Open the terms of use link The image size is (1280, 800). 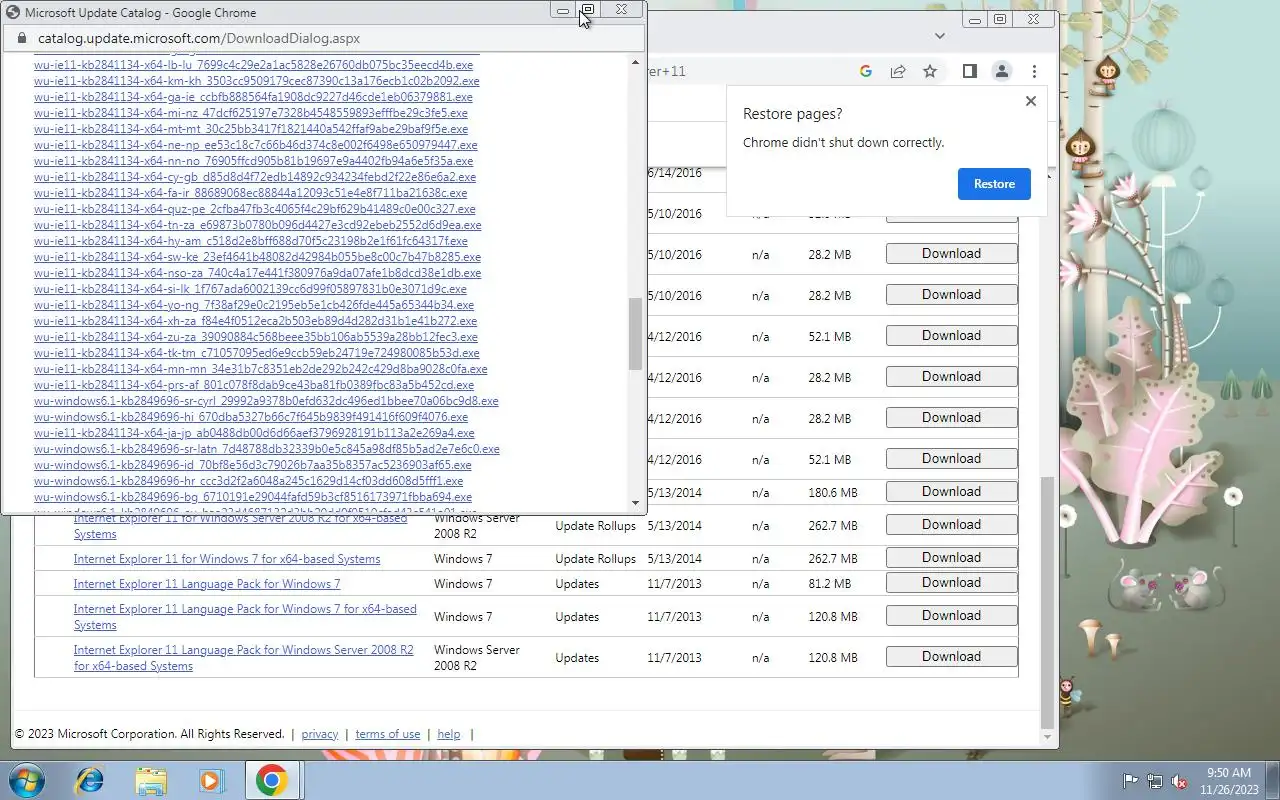(388, 734)
